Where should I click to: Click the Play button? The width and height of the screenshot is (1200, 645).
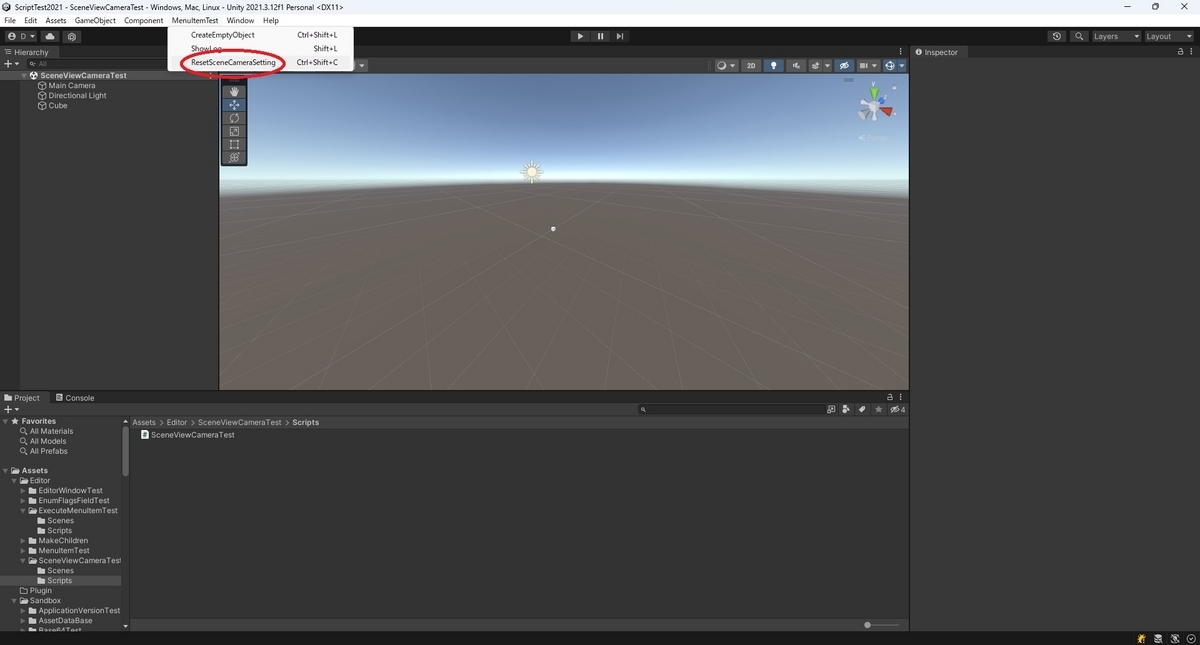coord(580,36)
